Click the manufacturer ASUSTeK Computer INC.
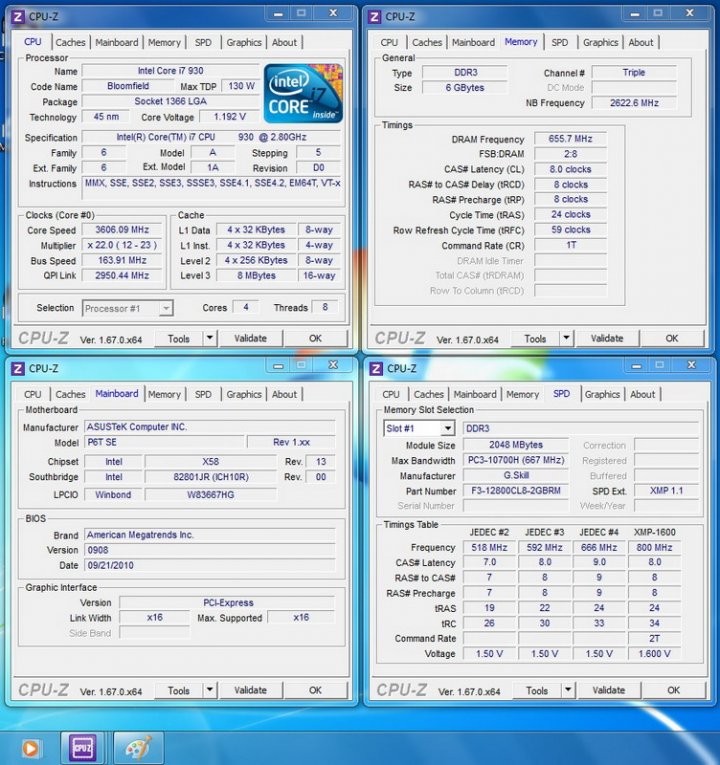The image size is (720, 765). coord(210,427)
